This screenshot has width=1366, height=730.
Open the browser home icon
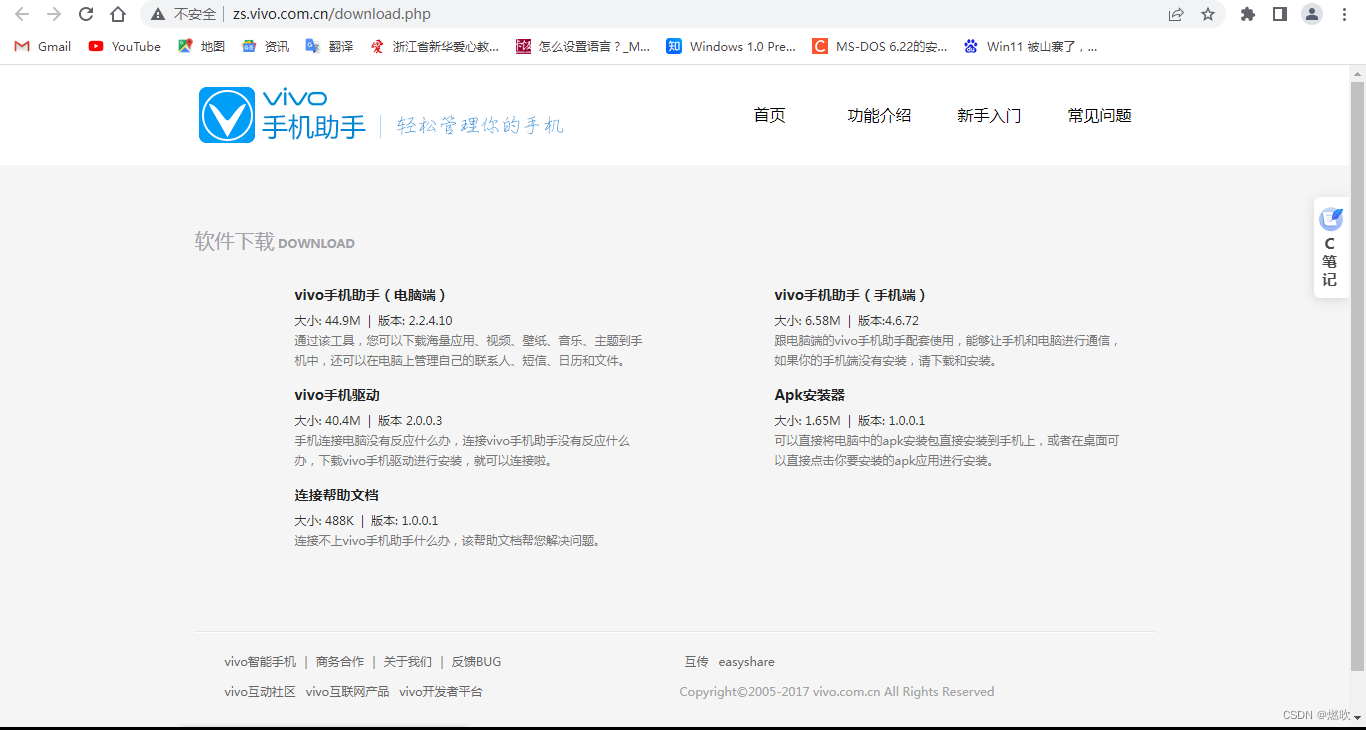(x=118, y=14)
